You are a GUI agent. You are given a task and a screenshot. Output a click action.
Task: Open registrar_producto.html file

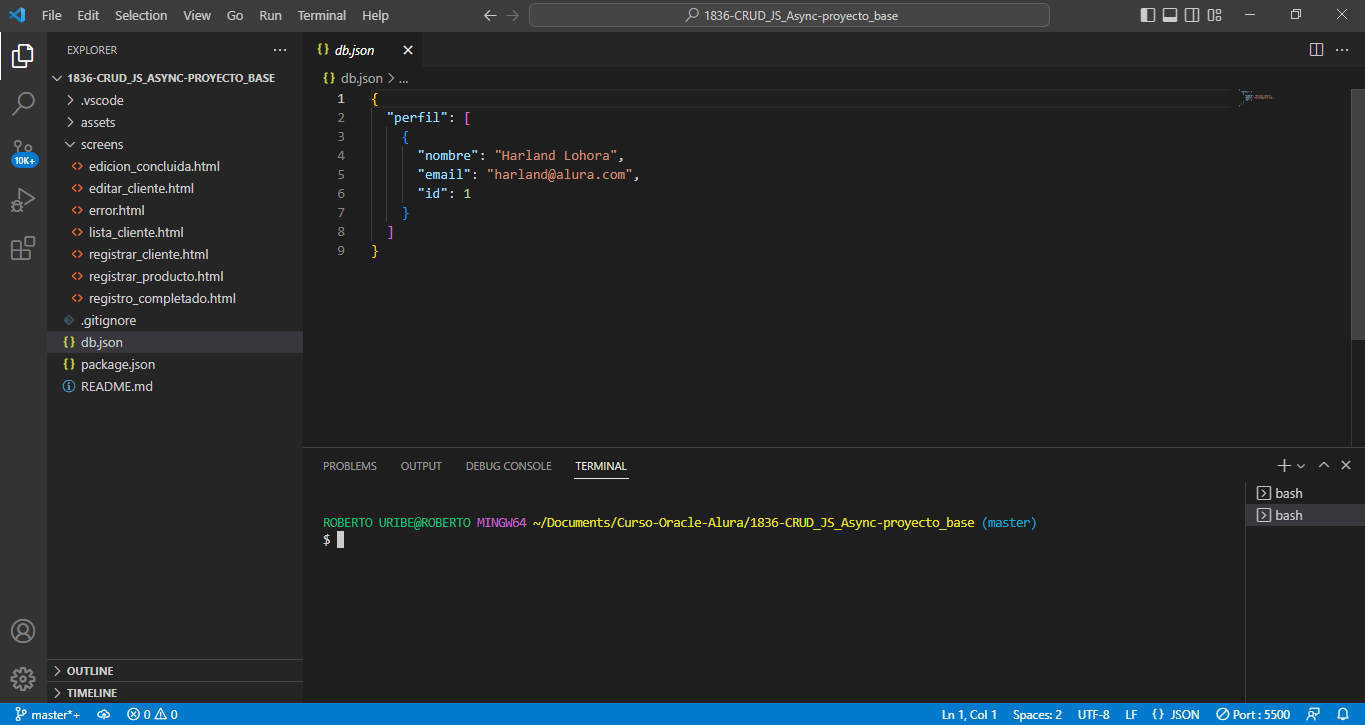tap(175, 276)
